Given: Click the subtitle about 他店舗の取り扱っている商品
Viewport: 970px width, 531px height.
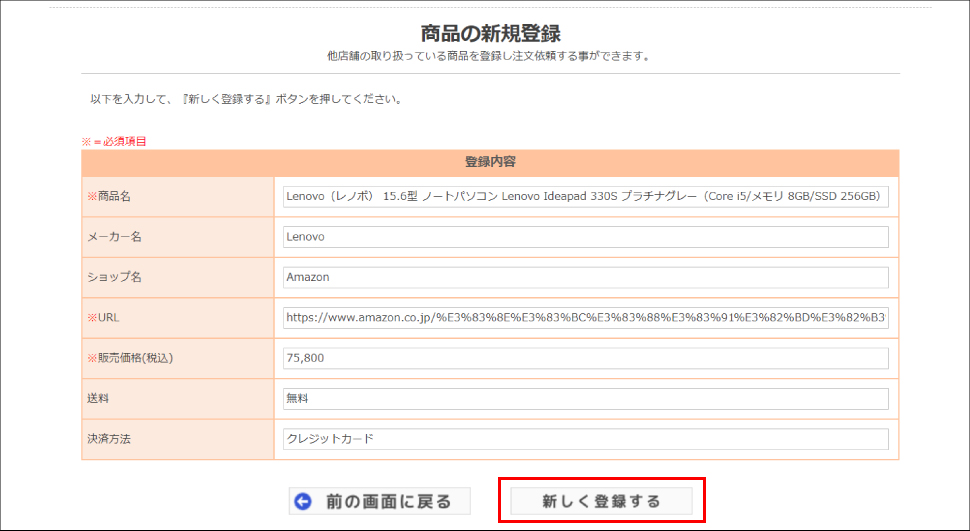Looking at the screenshot, I should click(489, 56).
